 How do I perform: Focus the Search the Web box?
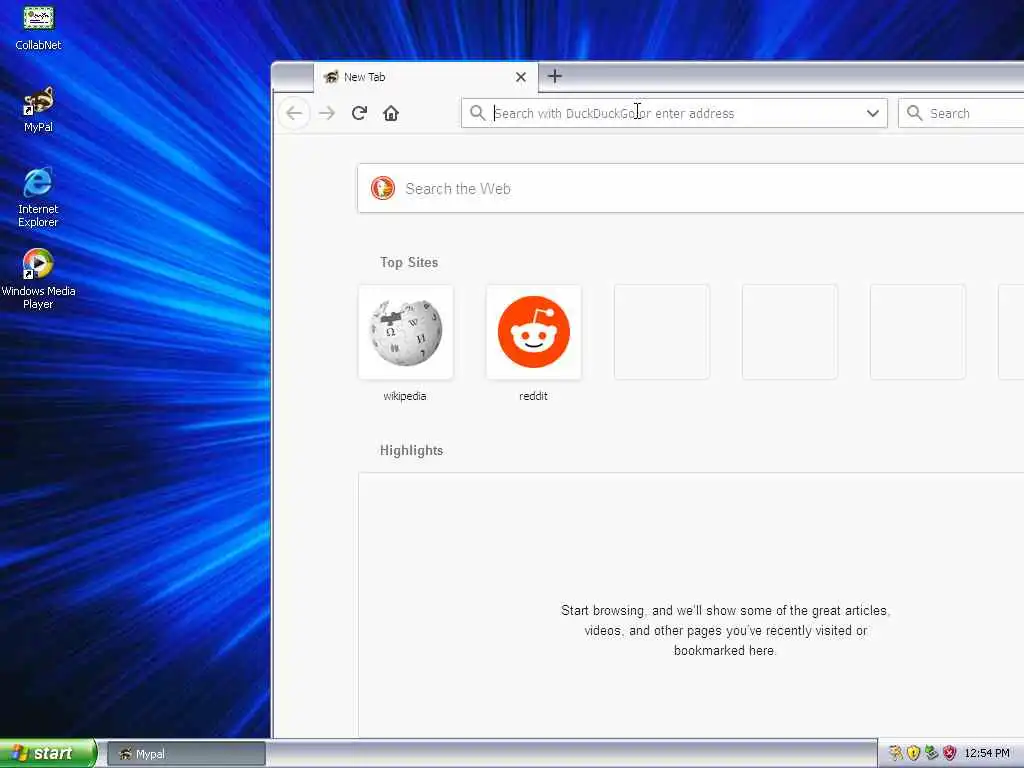coord(691,188)
